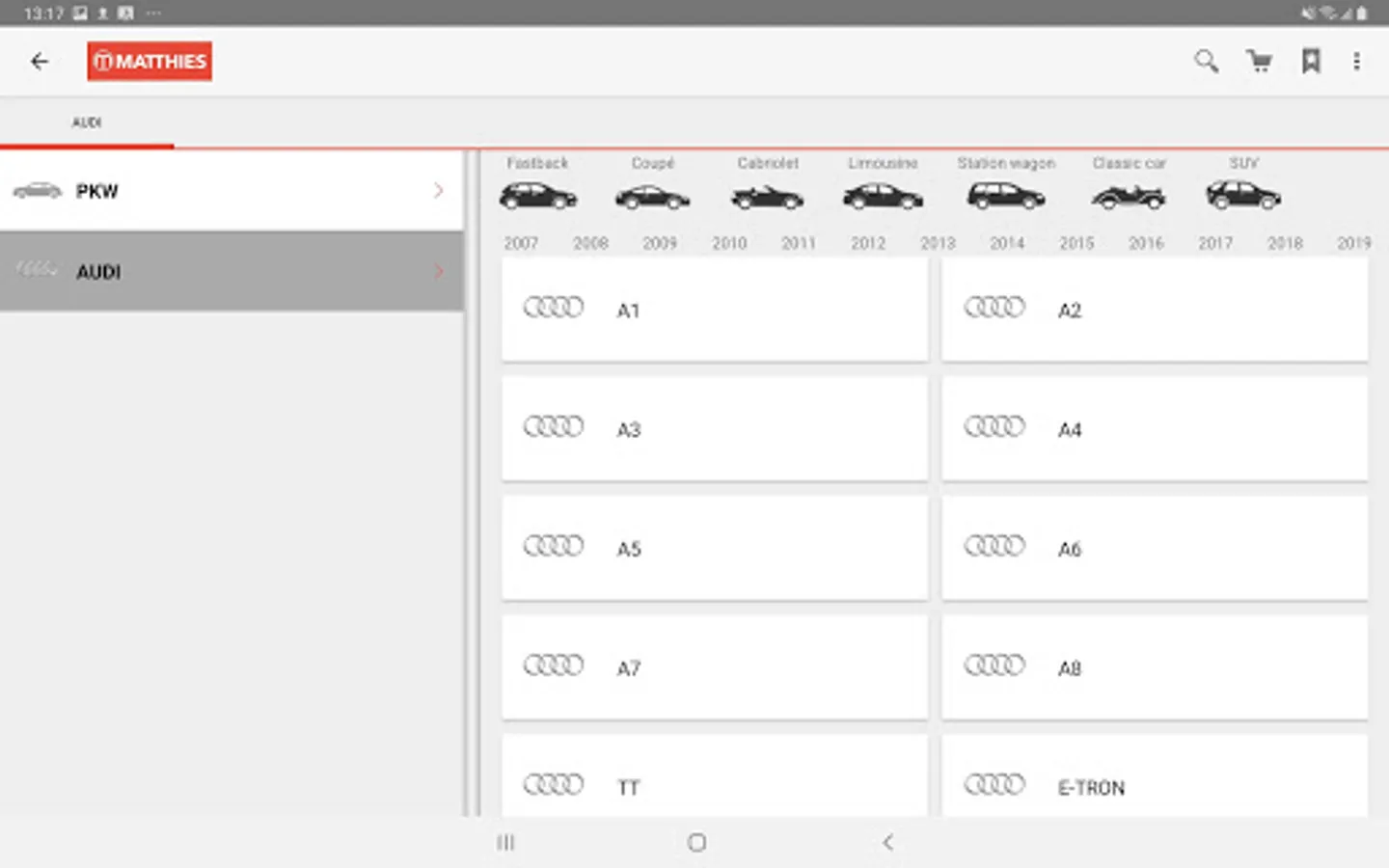
Task: Tap the Android back navigation button
Action: tap(887, 843)
